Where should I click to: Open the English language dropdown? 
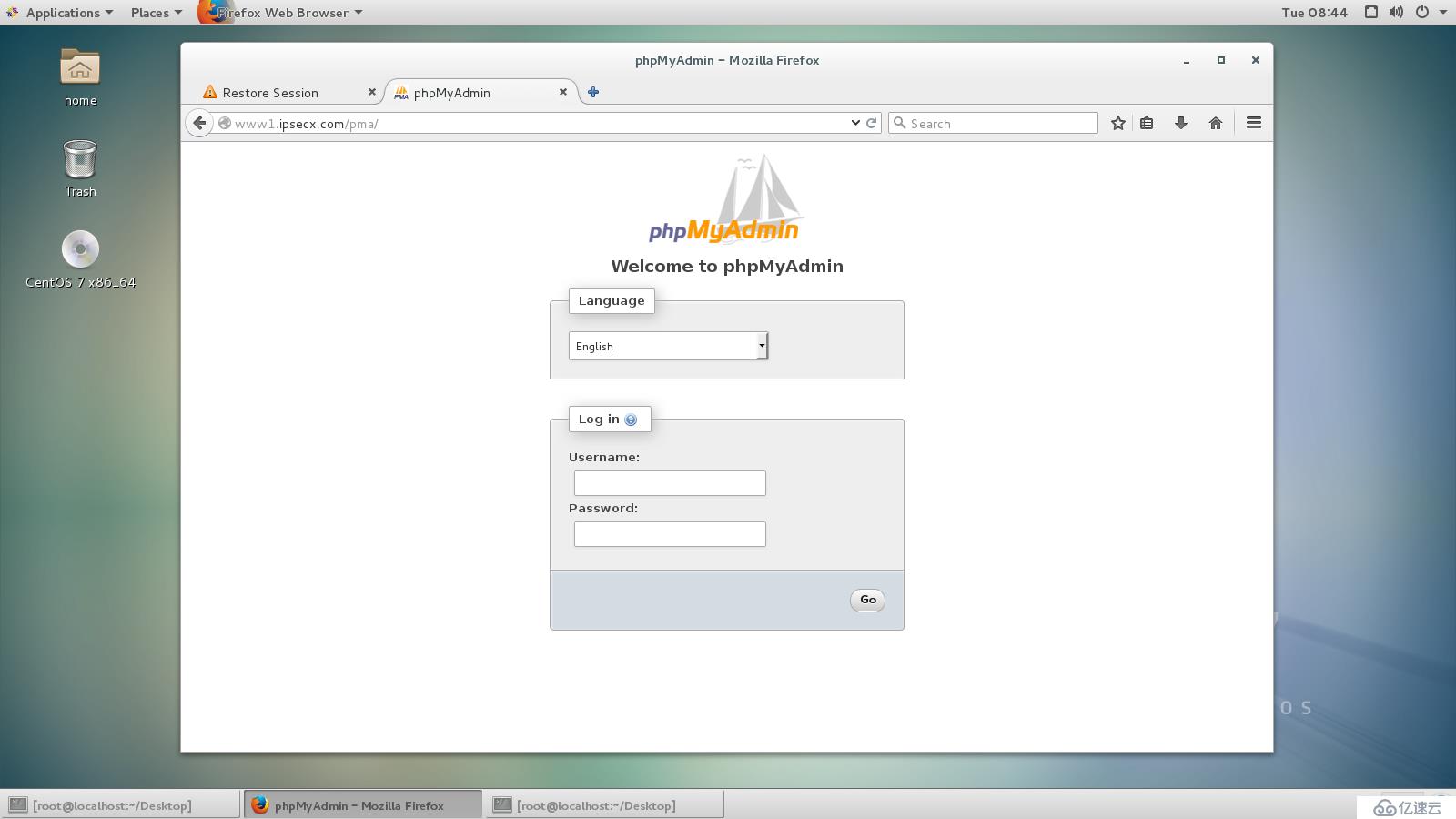point(669,346)
